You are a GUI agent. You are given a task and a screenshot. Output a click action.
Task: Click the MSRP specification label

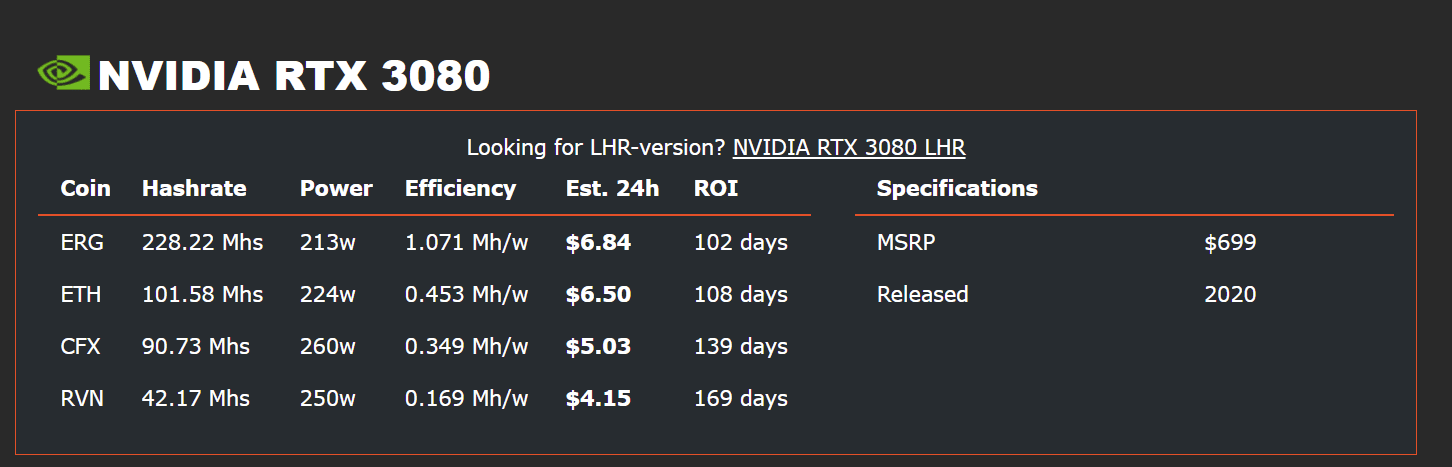[906, 242]
